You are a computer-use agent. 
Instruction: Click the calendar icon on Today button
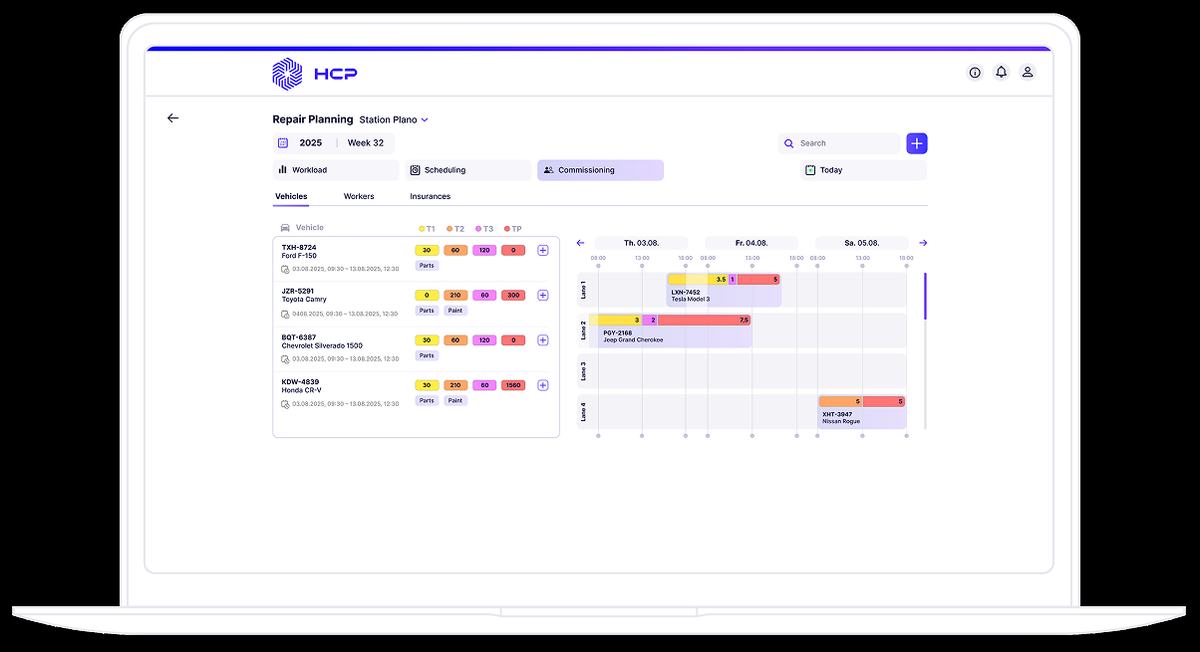(x=811, y=170)
